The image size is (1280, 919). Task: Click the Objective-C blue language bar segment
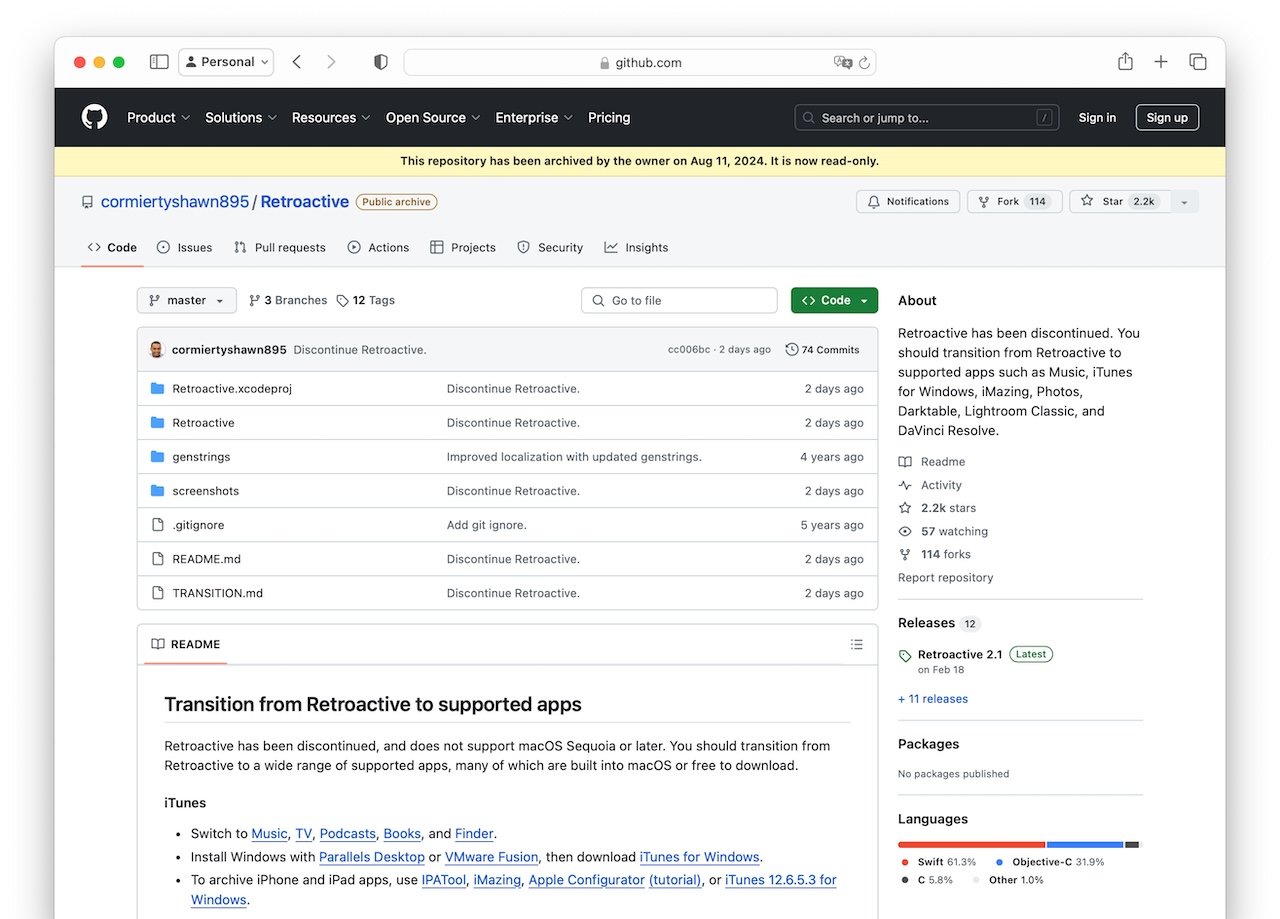(x=1085, y=845)
